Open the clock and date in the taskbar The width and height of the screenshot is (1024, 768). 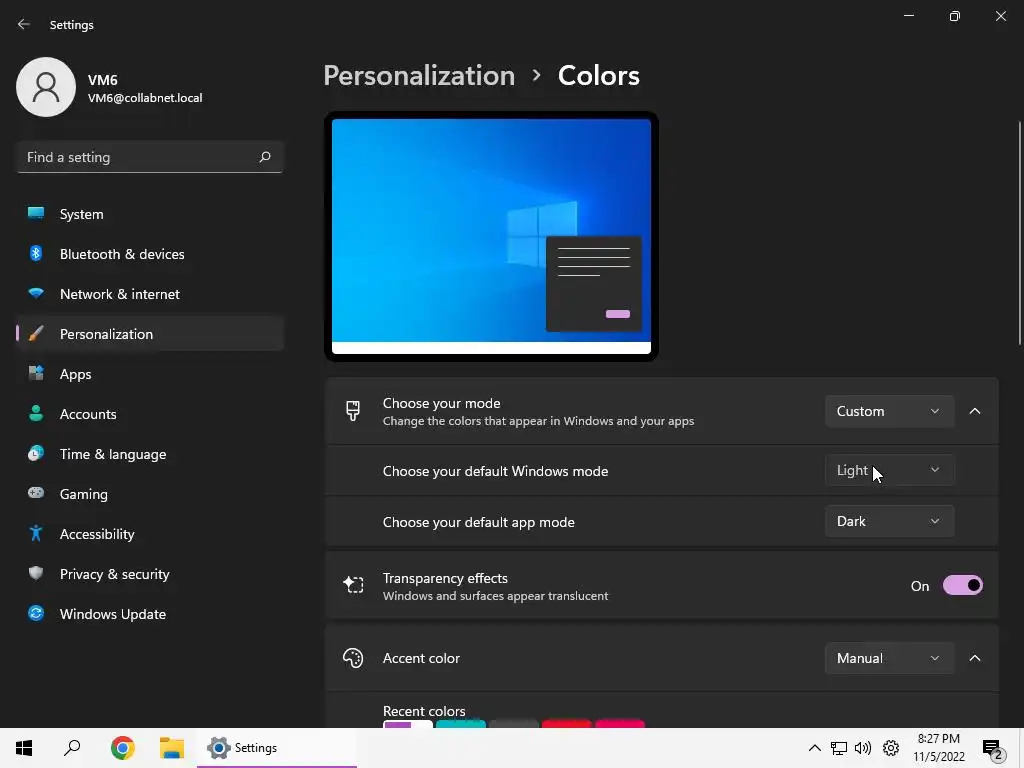click(938, 748)
